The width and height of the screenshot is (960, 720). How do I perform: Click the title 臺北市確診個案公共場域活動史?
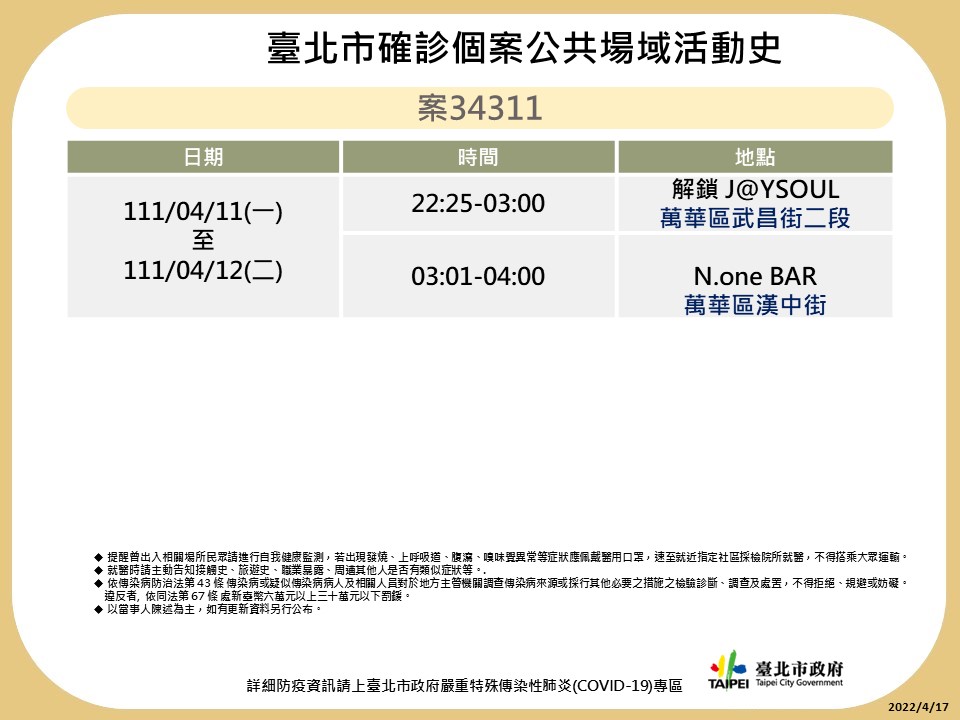pyautogui.click(x=525, y=48)
